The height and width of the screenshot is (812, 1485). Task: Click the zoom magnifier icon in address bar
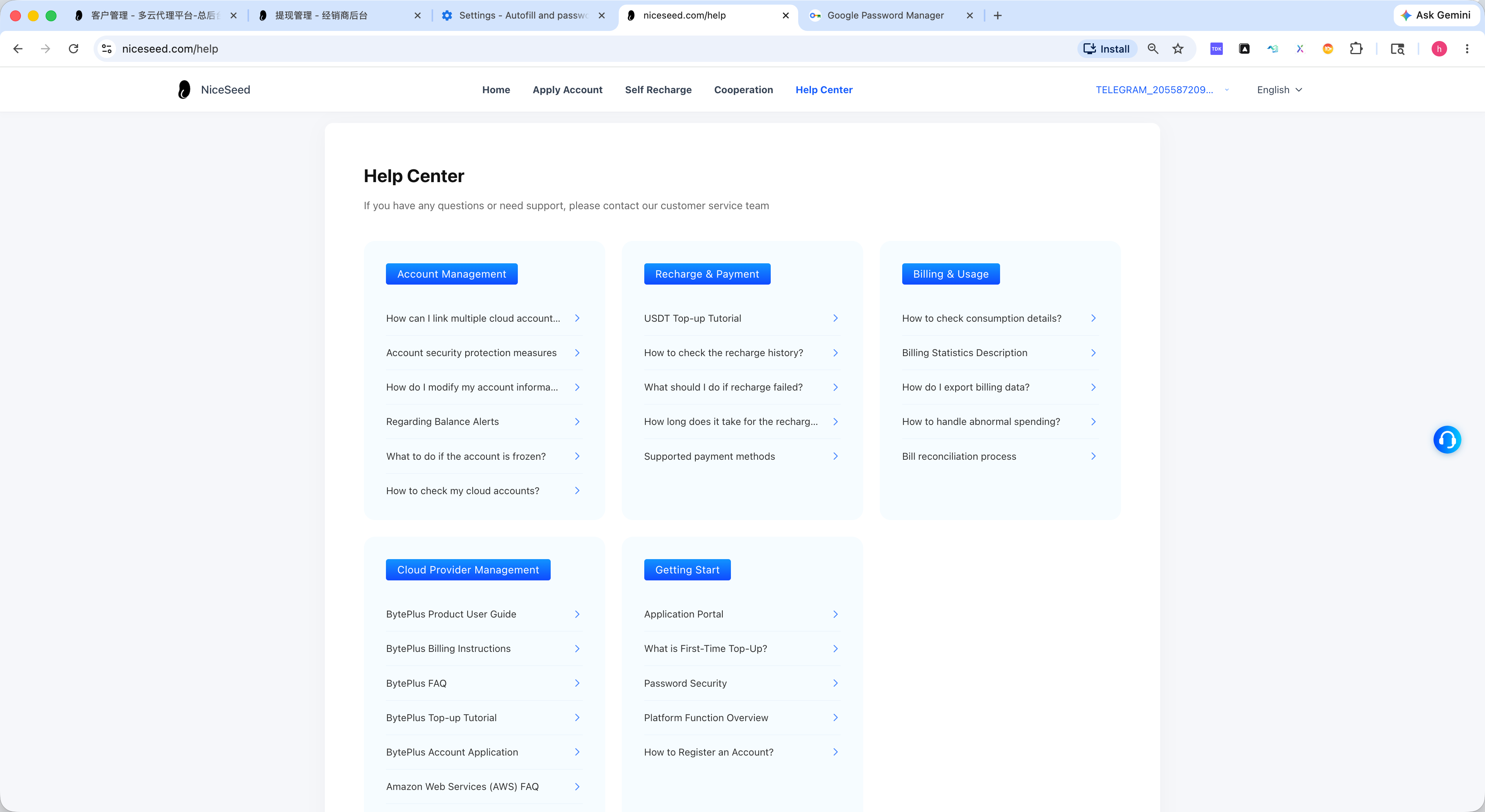(x=1153, y=49)
